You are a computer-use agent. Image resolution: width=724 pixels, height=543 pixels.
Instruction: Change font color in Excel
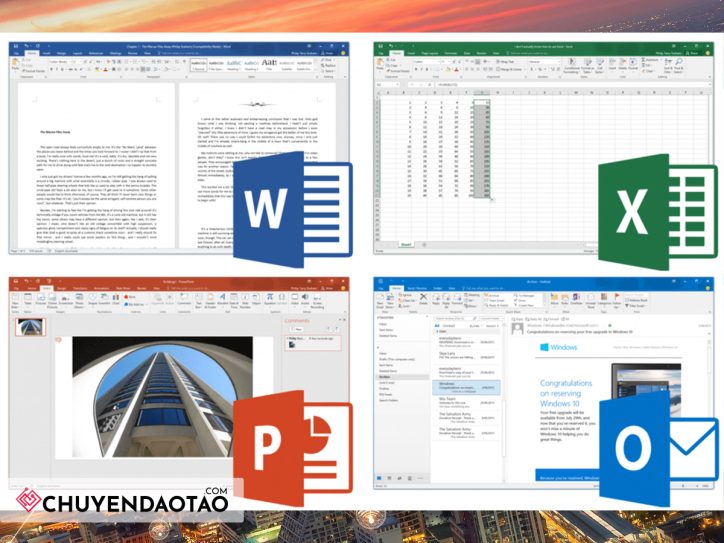(x=457, y=69)
